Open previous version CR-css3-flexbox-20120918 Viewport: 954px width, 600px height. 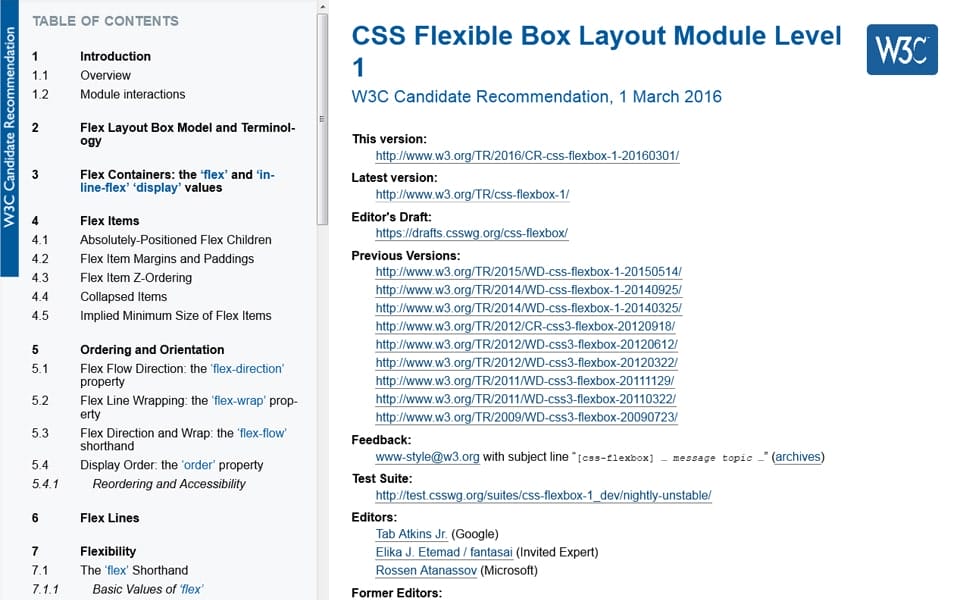point(525,327)
